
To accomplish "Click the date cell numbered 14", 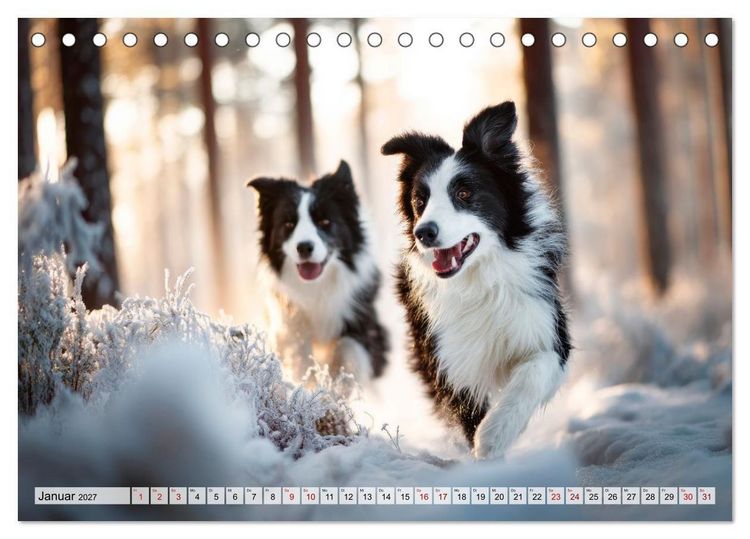I will point(386,495).
